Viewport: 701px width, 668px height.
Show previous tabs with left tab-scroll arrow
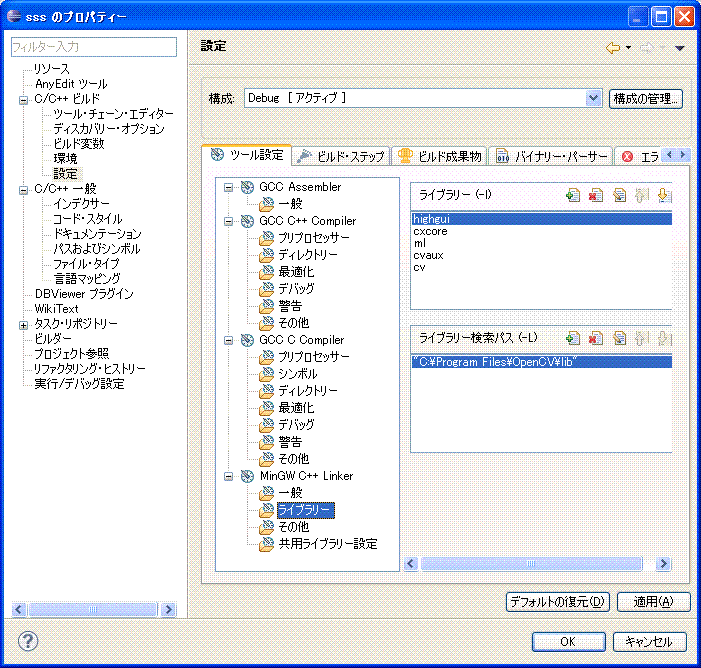click(669, 155)
